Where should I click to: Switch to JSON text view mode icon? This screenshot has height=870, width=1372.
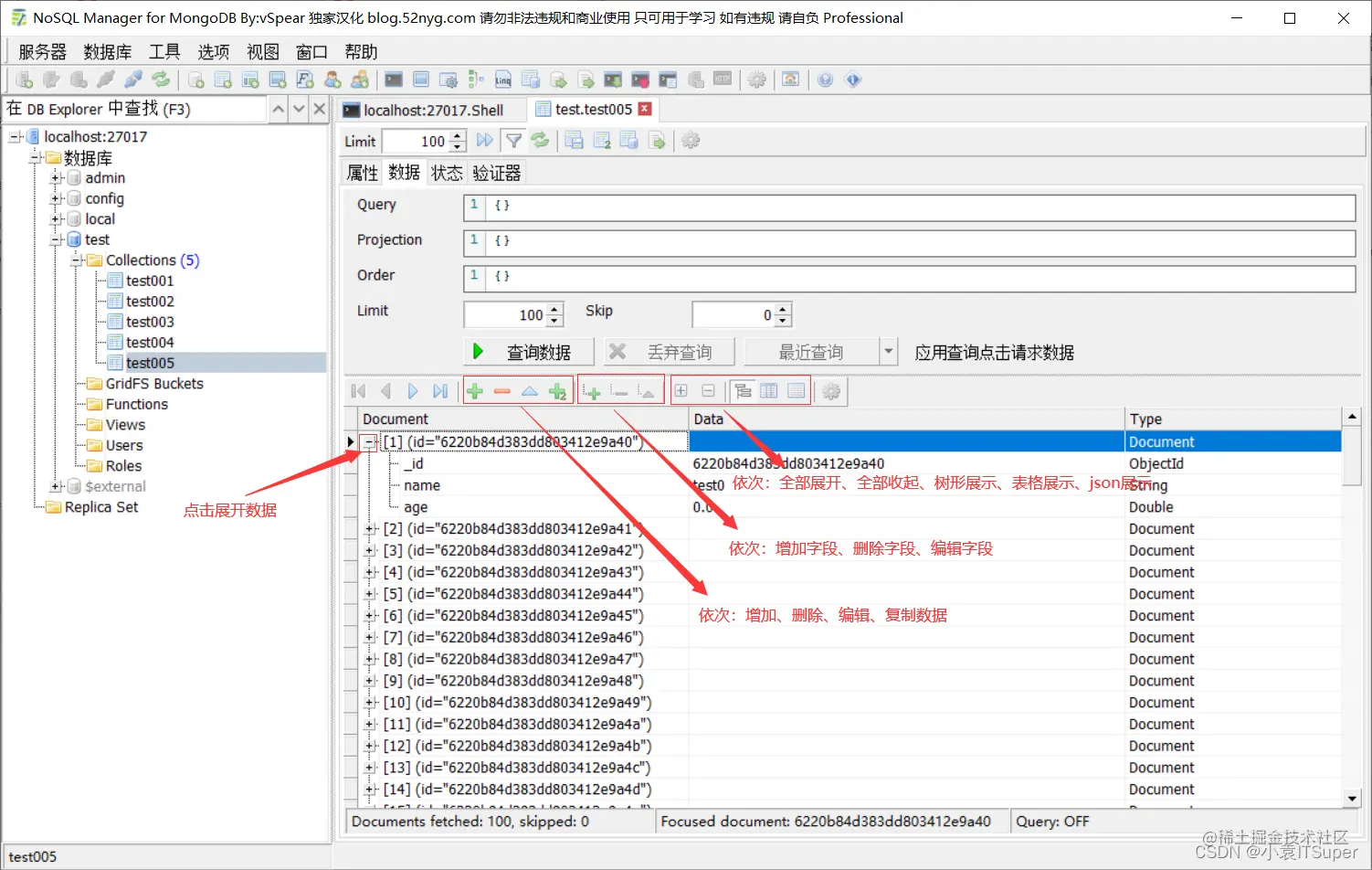[797, 391]
